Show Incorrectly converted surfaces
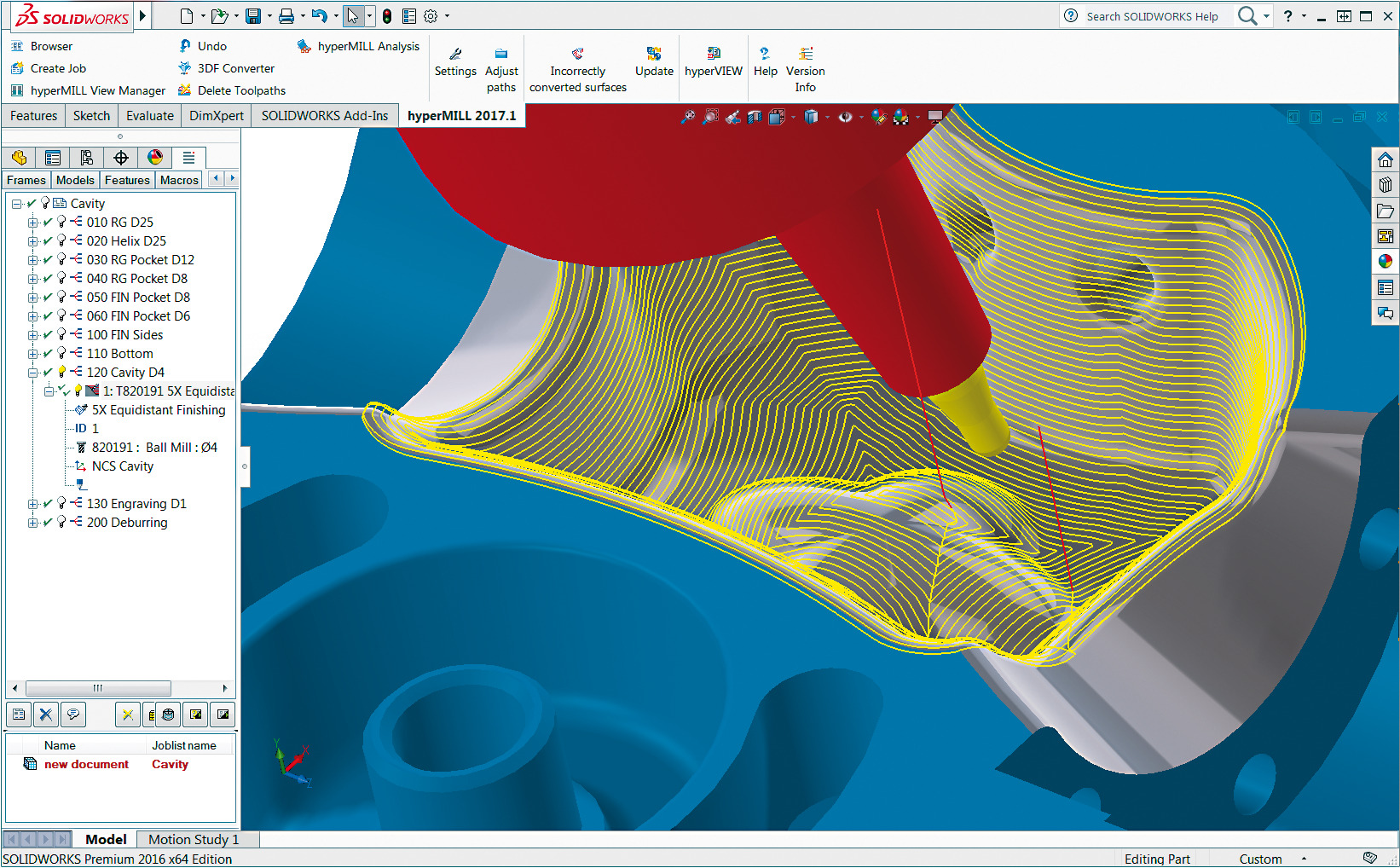 point(578,70)
